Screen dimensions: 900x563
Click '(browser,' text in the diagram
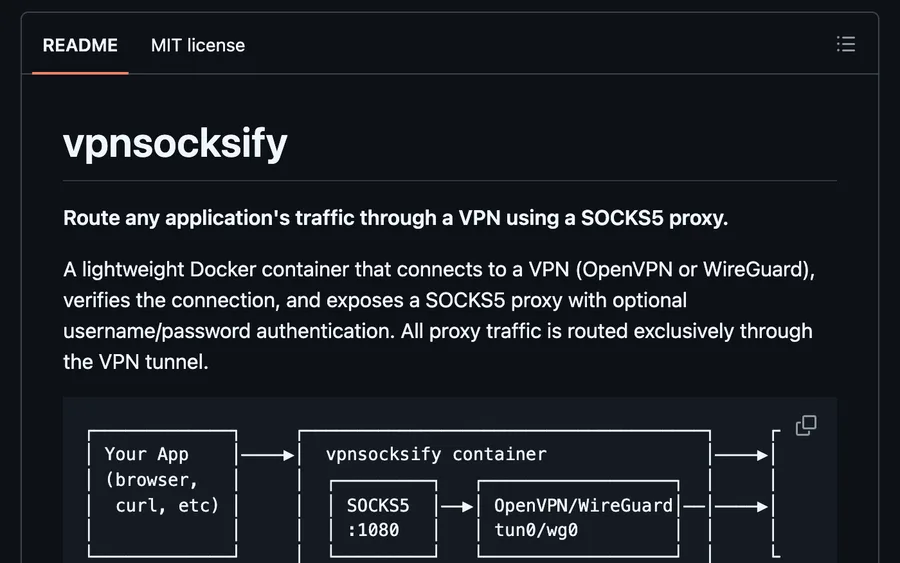(x=152, y=480)
